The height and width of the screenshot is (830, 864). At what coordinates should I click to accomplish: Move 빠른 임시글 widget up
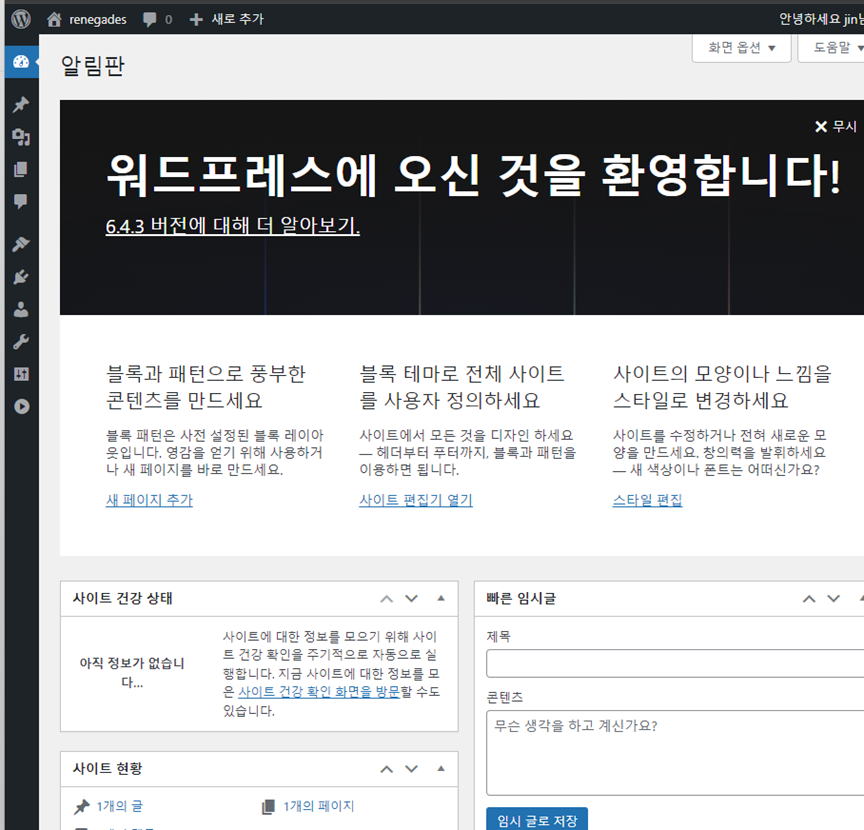coord(809,599)
